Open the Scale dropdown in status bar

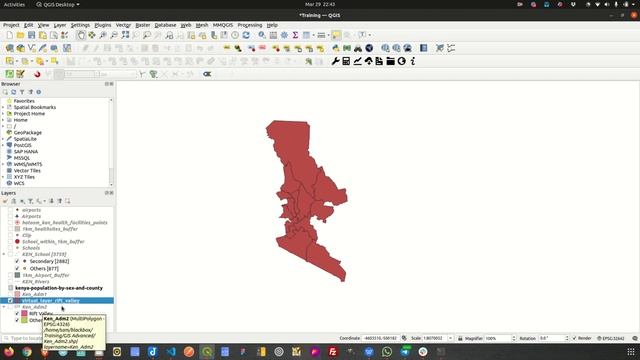tap(451, 338)
